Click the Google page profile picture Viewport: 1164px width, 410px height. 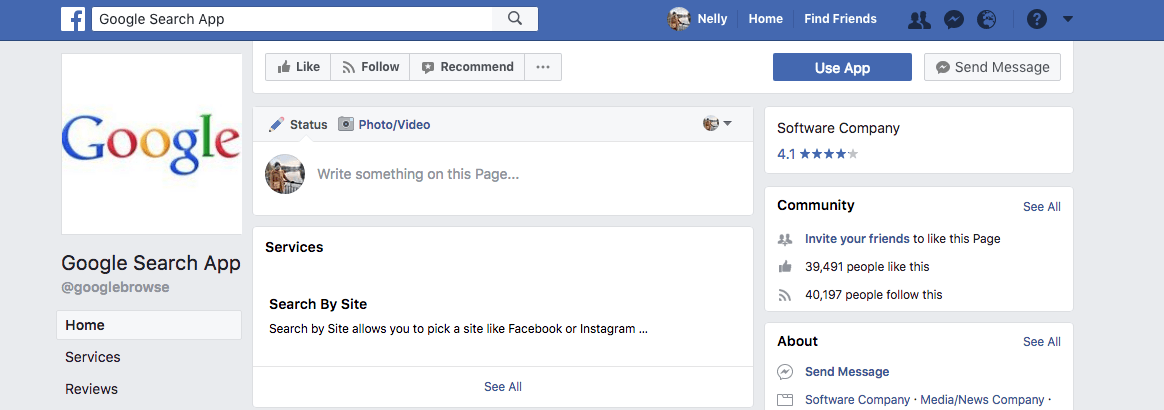[151, 144]
